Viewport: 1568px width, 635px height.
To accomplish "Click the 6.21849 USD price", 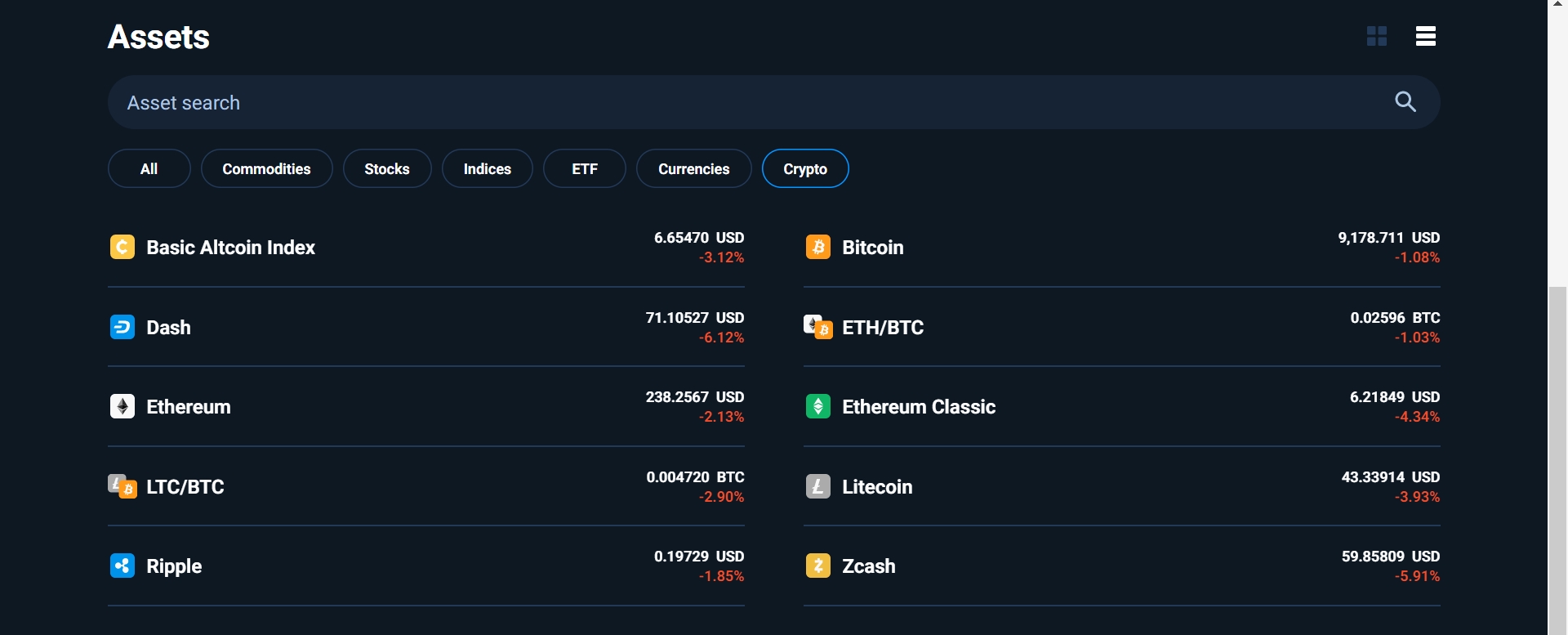I will 1395,397.
